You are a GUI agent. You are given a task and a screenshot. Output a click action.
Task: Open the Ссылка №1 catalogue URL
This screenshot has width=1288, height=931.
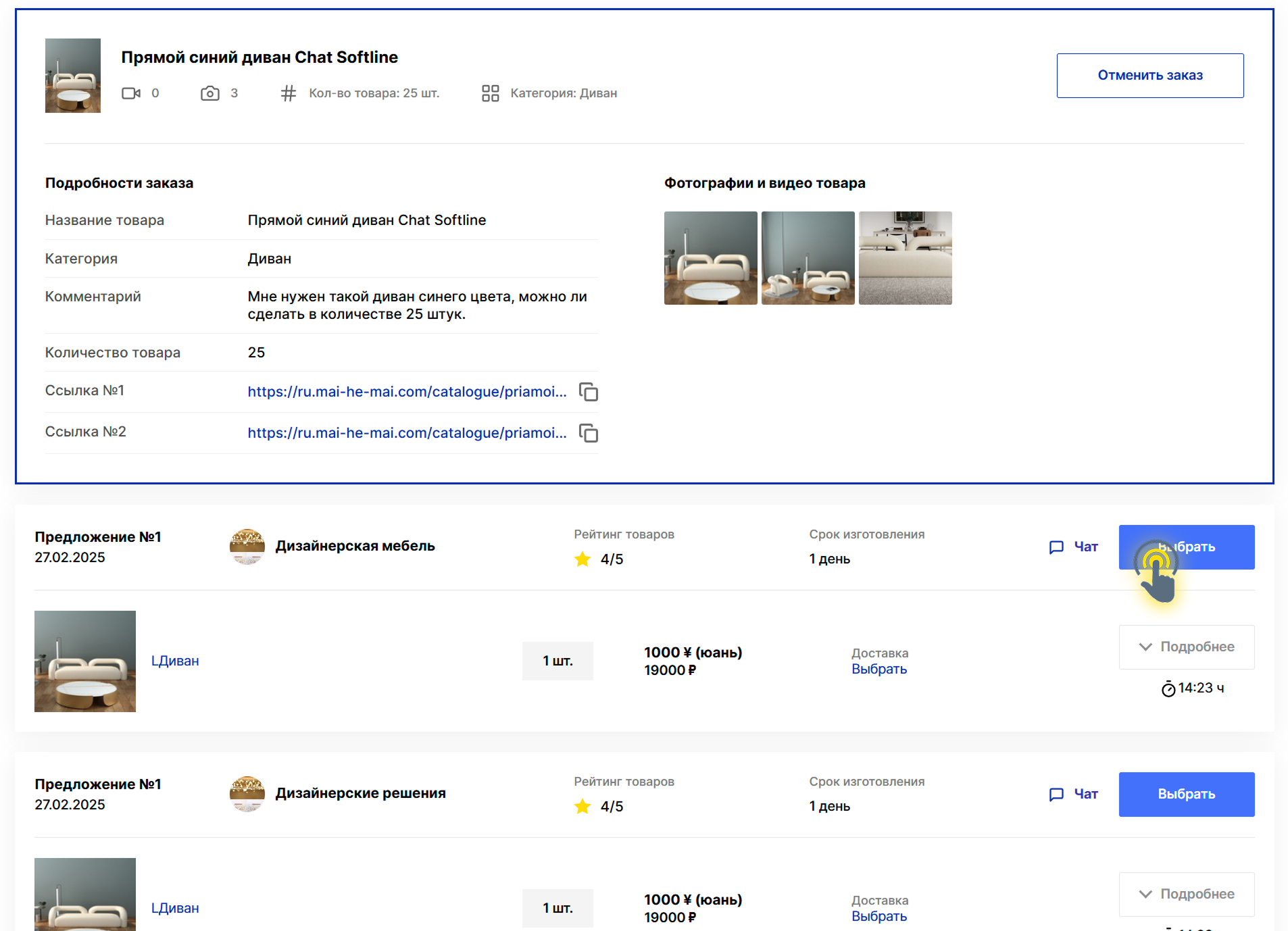tap(407, 392)
